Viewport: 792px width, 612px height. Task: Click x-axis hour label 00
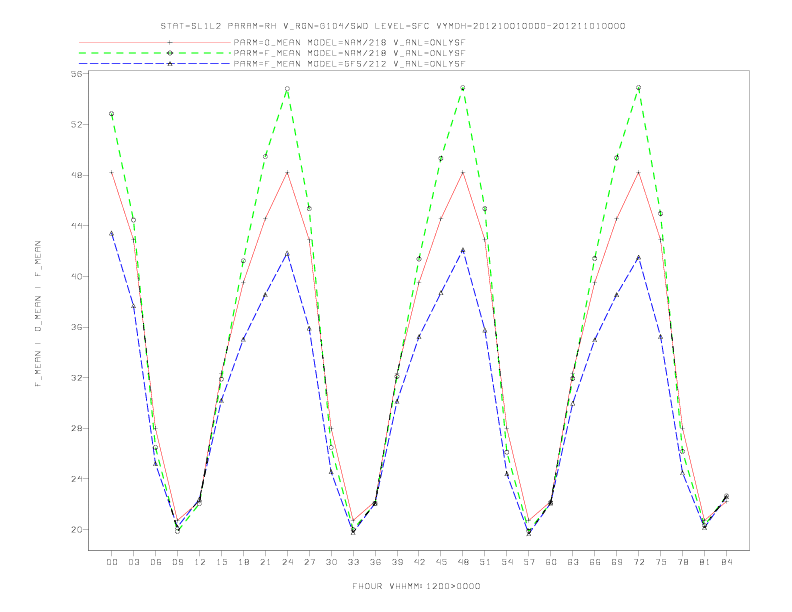112,562
